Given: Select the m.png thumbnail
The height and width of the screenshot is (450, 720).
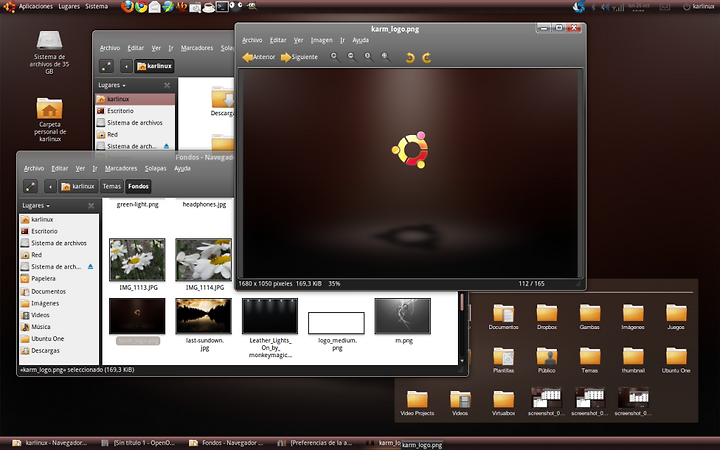Looking at the screenshot, I should tap(403, 316).
